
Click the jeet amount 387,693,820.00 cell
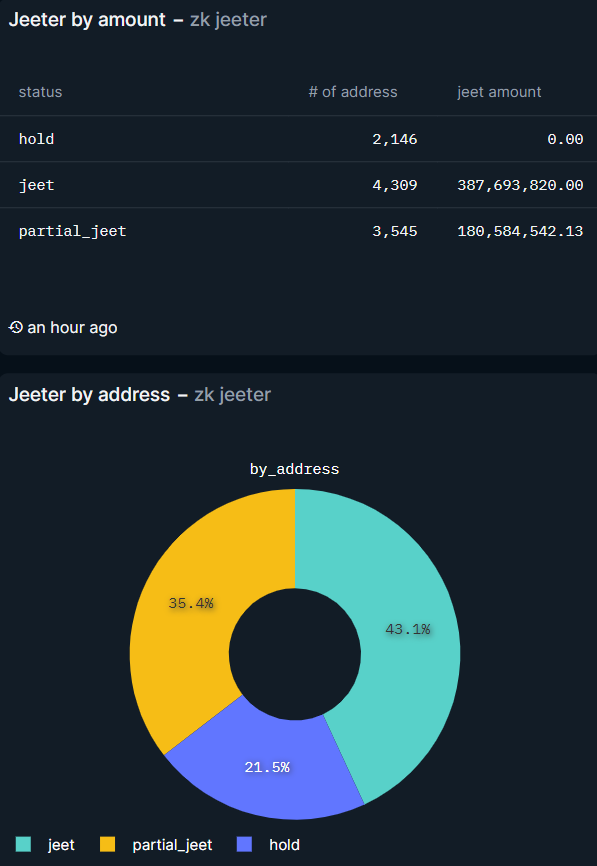click(x=520, y=185)
